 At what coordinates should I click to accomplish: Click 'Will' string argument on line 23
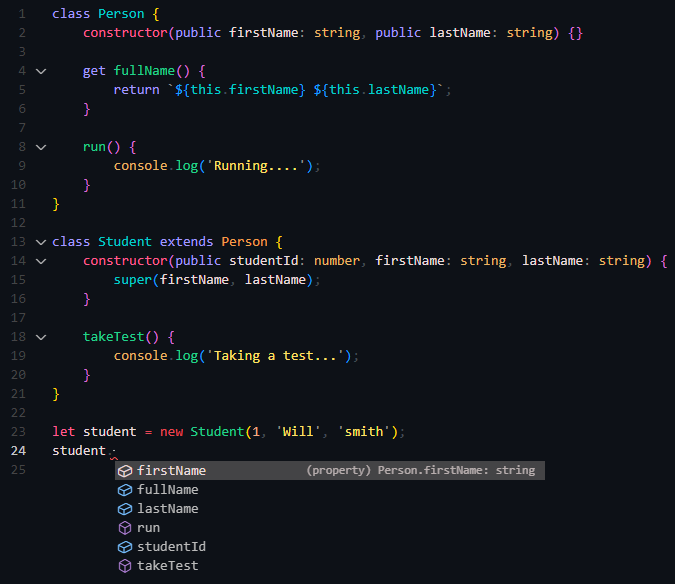[298, 432]
